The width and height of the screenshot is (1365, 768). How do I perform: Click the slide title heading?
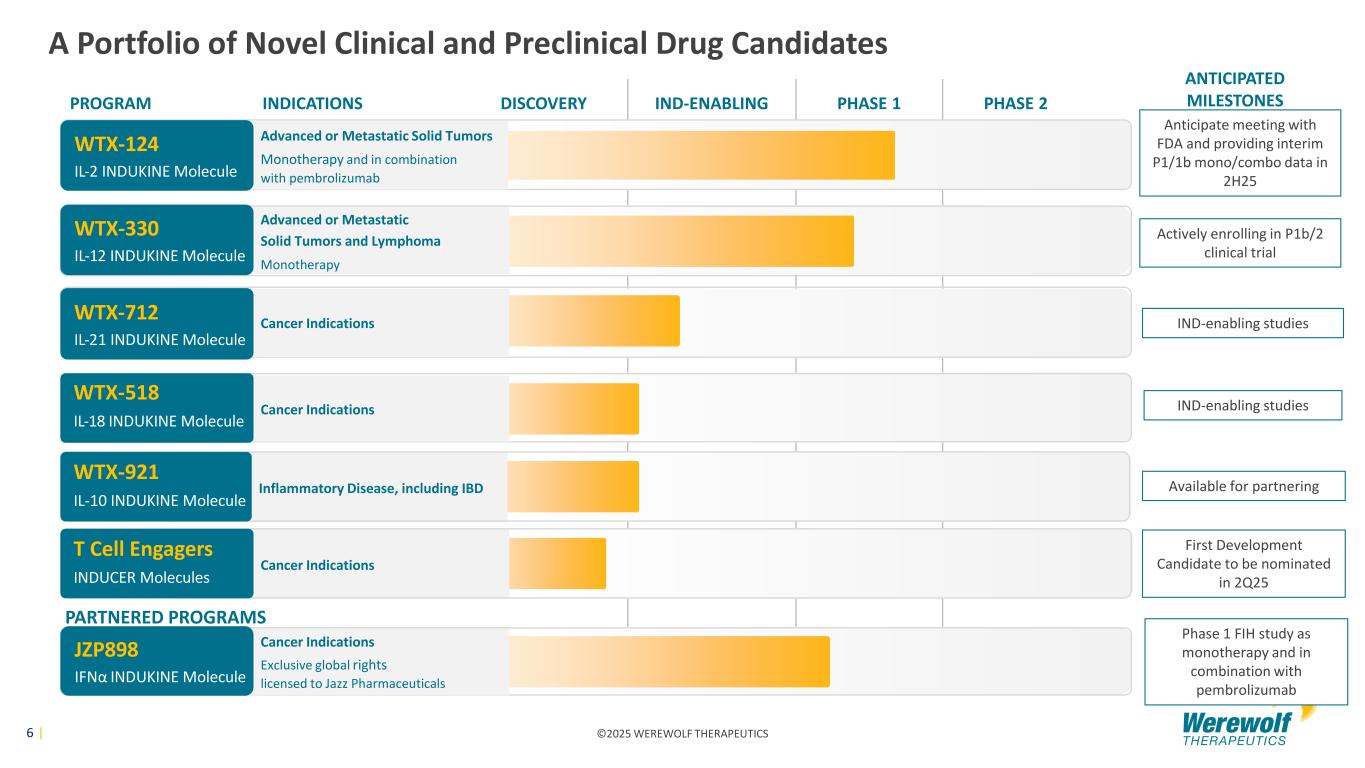(x=468, y=43)
